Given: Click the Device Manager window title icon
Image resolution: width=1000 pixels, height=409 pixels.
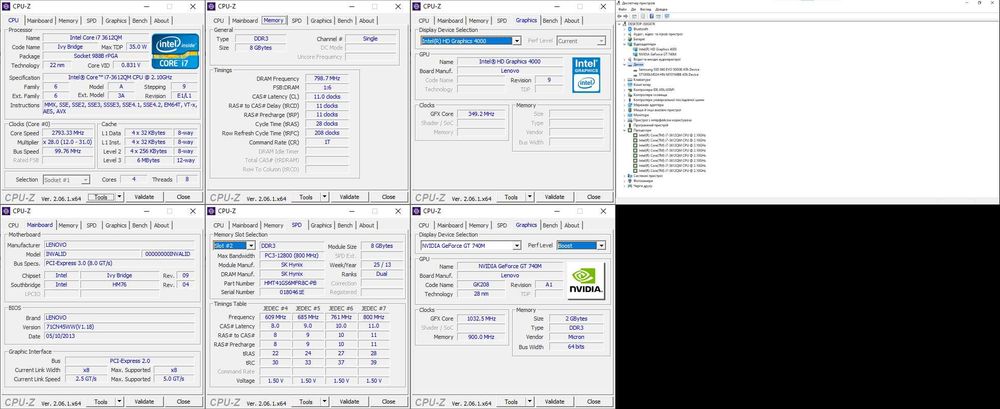Looking at the screenshot, I should [619, 3].
